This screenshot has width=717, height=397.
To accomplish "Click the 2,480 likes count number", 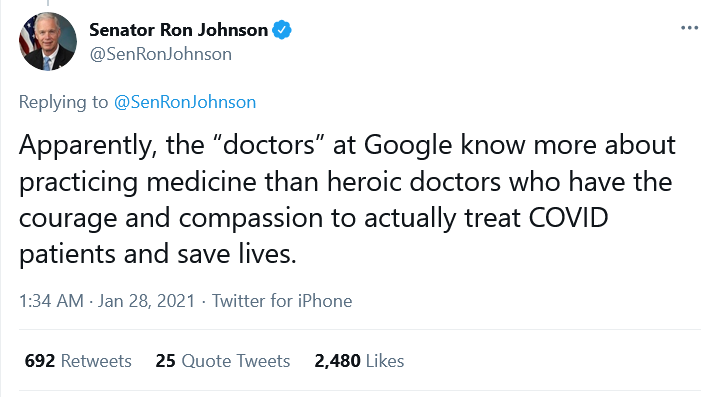I will click(337, 361).
